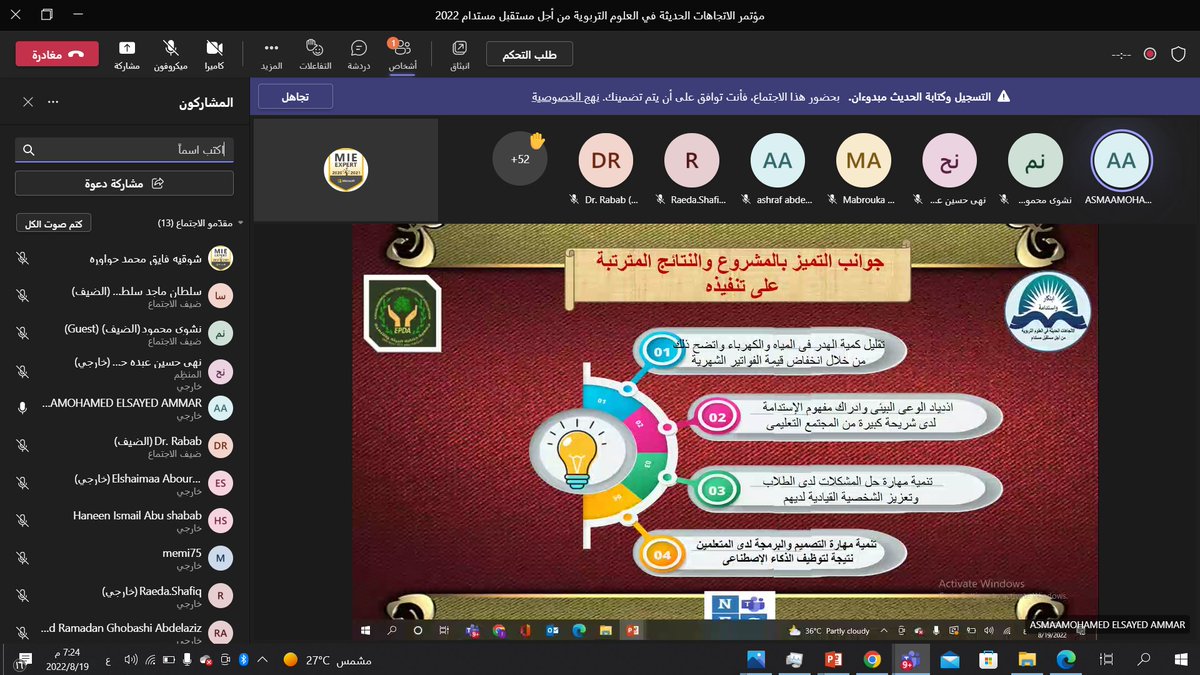Click the red recording indicator
Screen dimensions: 1200x675
click(1150, 54)
